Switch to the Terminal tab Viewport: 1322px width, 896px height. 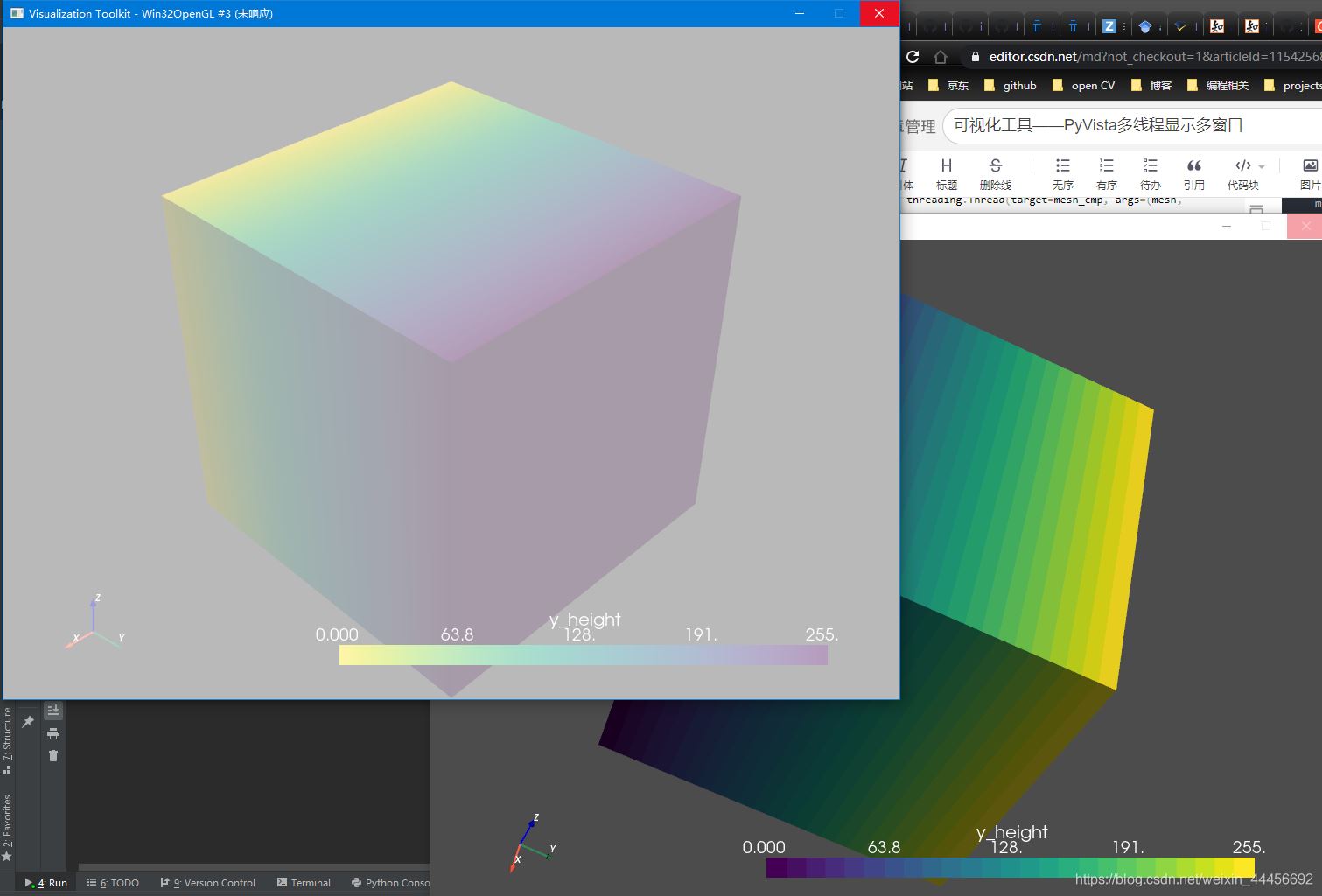coord(304,883)
